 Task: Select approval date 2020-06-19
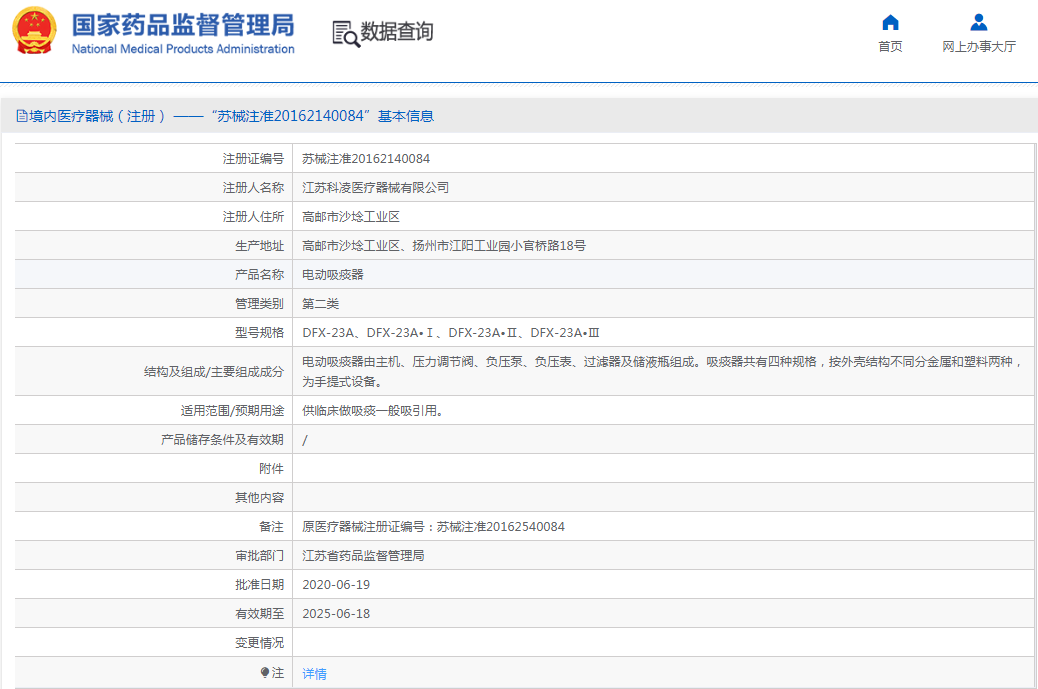click(336, 585)
